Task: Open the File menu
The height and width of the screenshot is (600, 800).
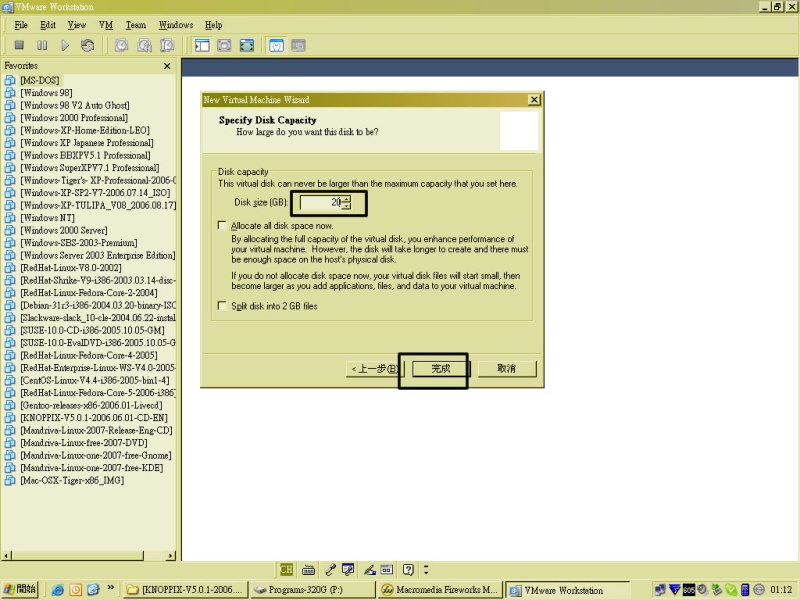Action: [x=21, y=24]
